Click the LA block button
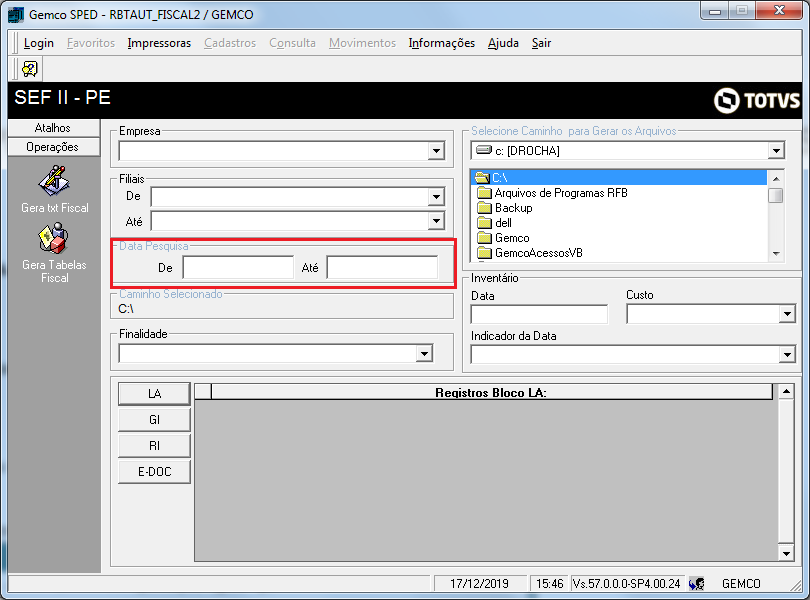 [x=154, y=394]
